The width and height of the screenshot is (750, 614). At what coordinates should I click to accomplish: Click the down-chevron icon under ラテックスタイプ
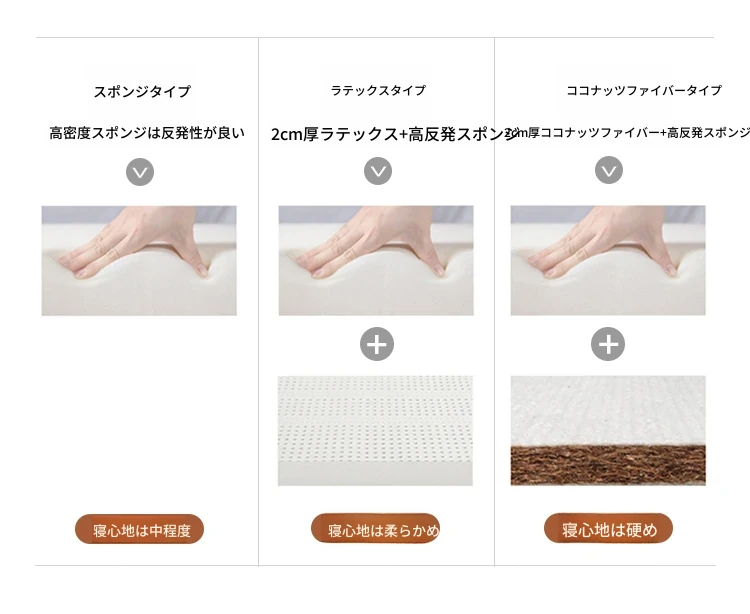tap(378, 171)
